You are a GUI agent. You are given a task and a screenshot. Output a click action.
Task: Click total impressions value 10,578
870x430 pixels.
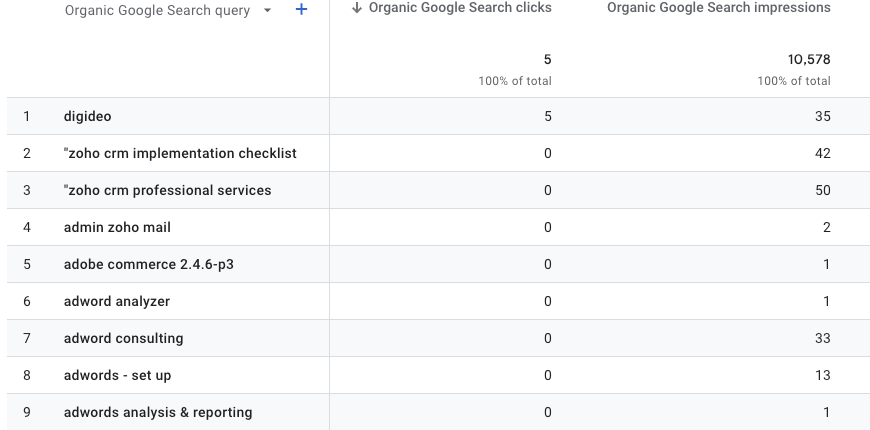pyautogui.click(x=809, y=59)
